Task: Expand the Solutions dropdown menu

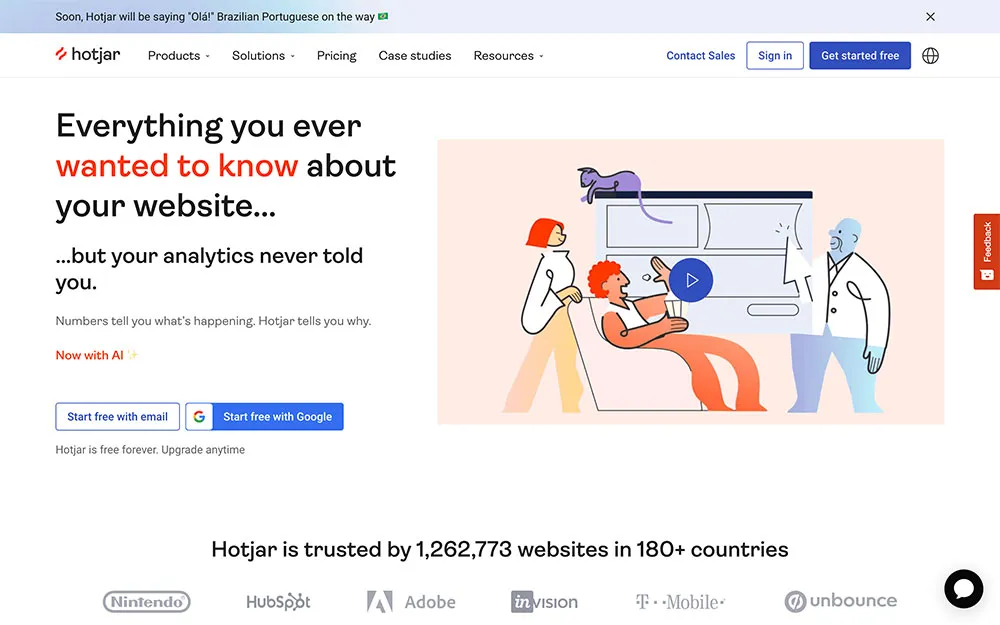Action: 263,55
